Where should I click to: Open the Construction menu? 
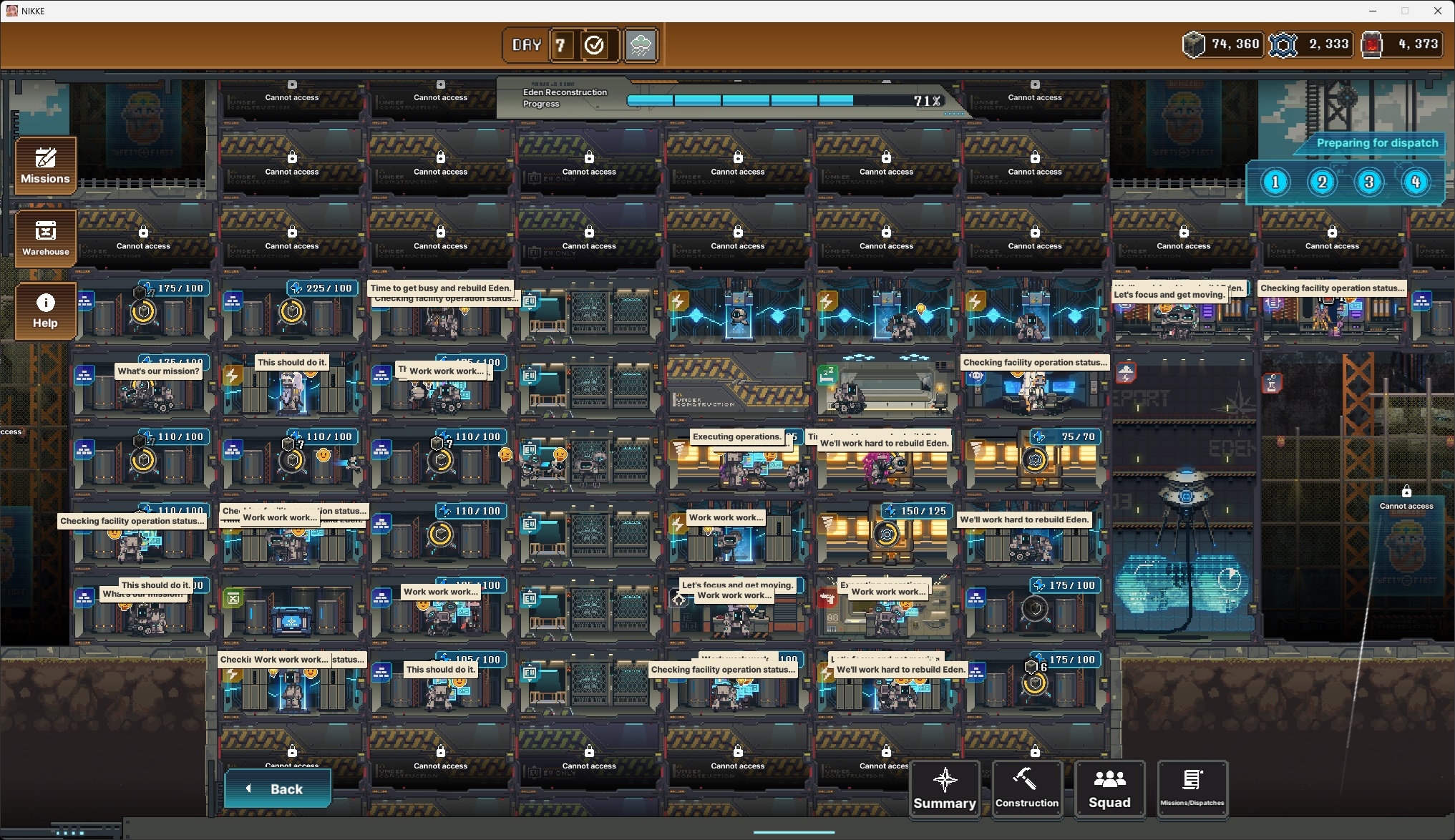click(1026, 788)
